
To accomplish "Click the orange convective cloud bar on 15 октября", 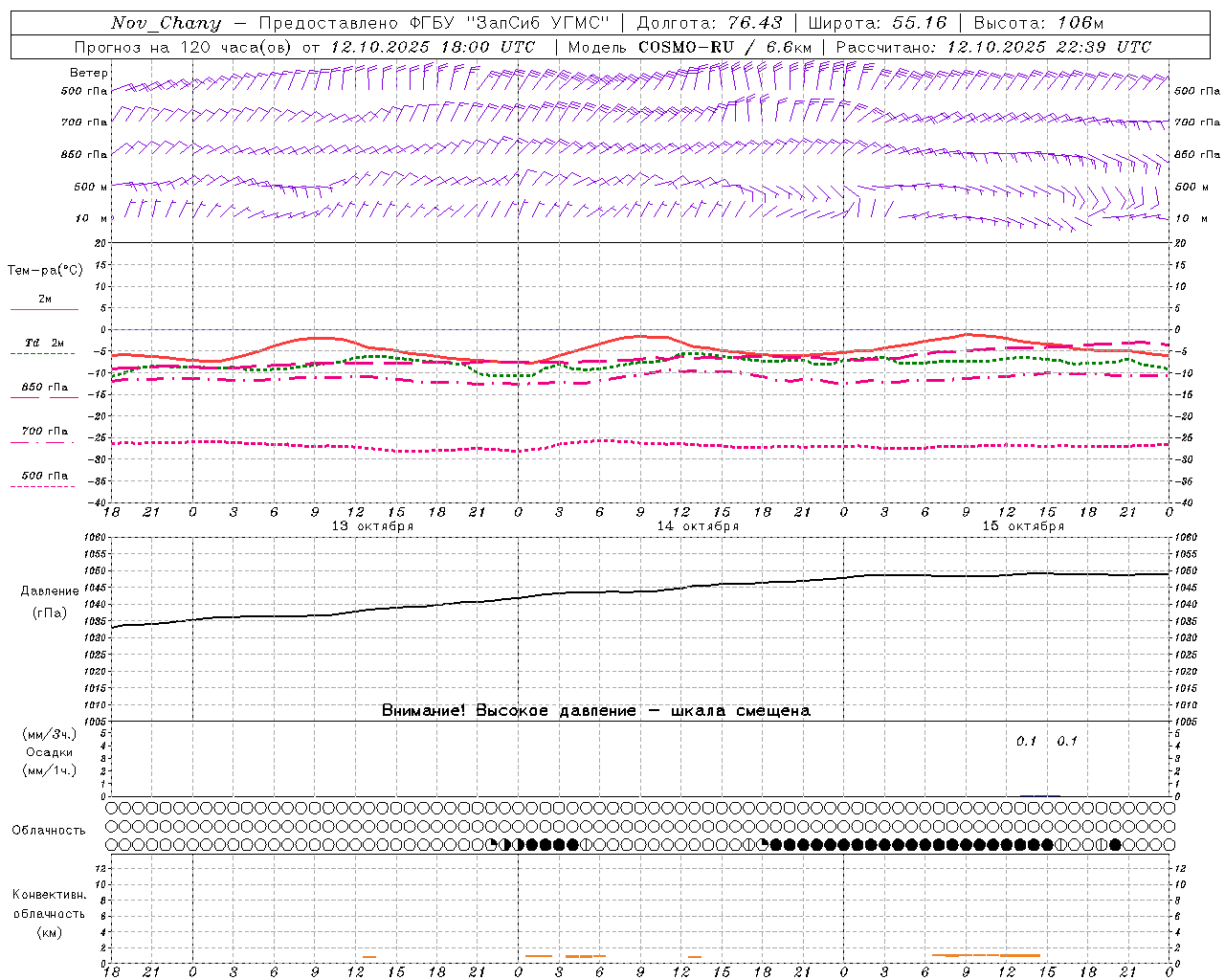I will coord(986,955).
